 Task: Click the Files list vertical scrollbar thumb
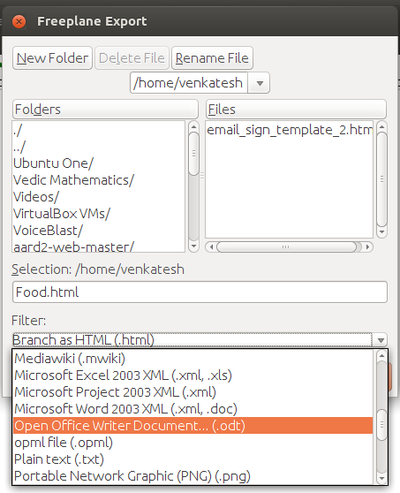[x=382, y=179]
